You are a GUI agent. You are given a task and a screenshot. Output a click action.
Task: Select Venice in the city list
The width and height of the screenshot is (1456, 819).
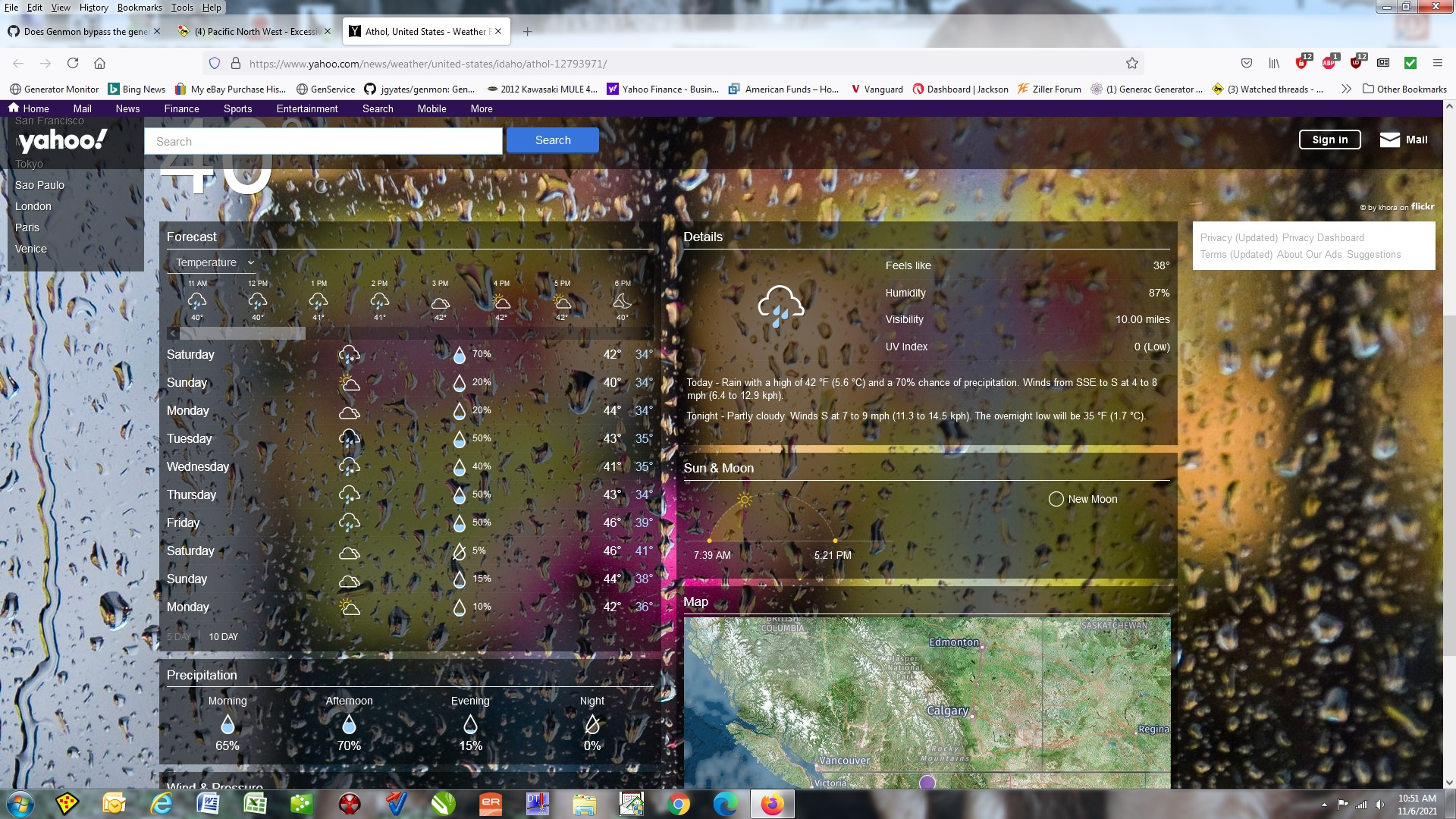(31, 249)
